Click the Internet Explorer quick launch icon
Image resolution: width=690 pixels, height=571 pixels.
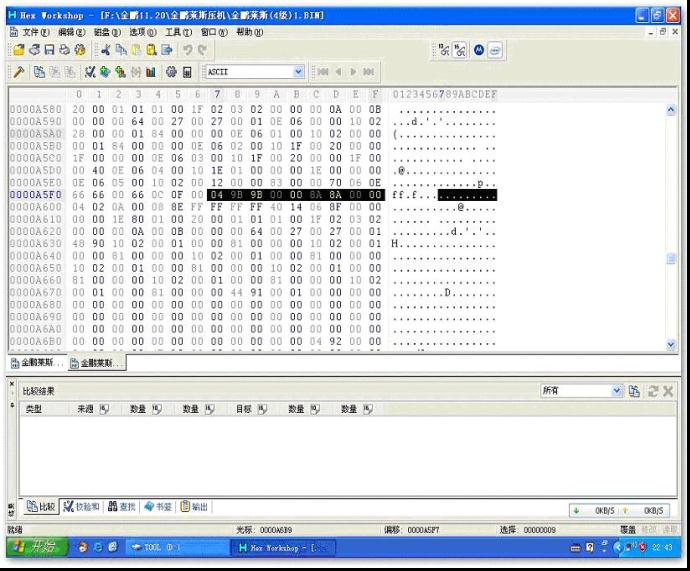[98, 547]
